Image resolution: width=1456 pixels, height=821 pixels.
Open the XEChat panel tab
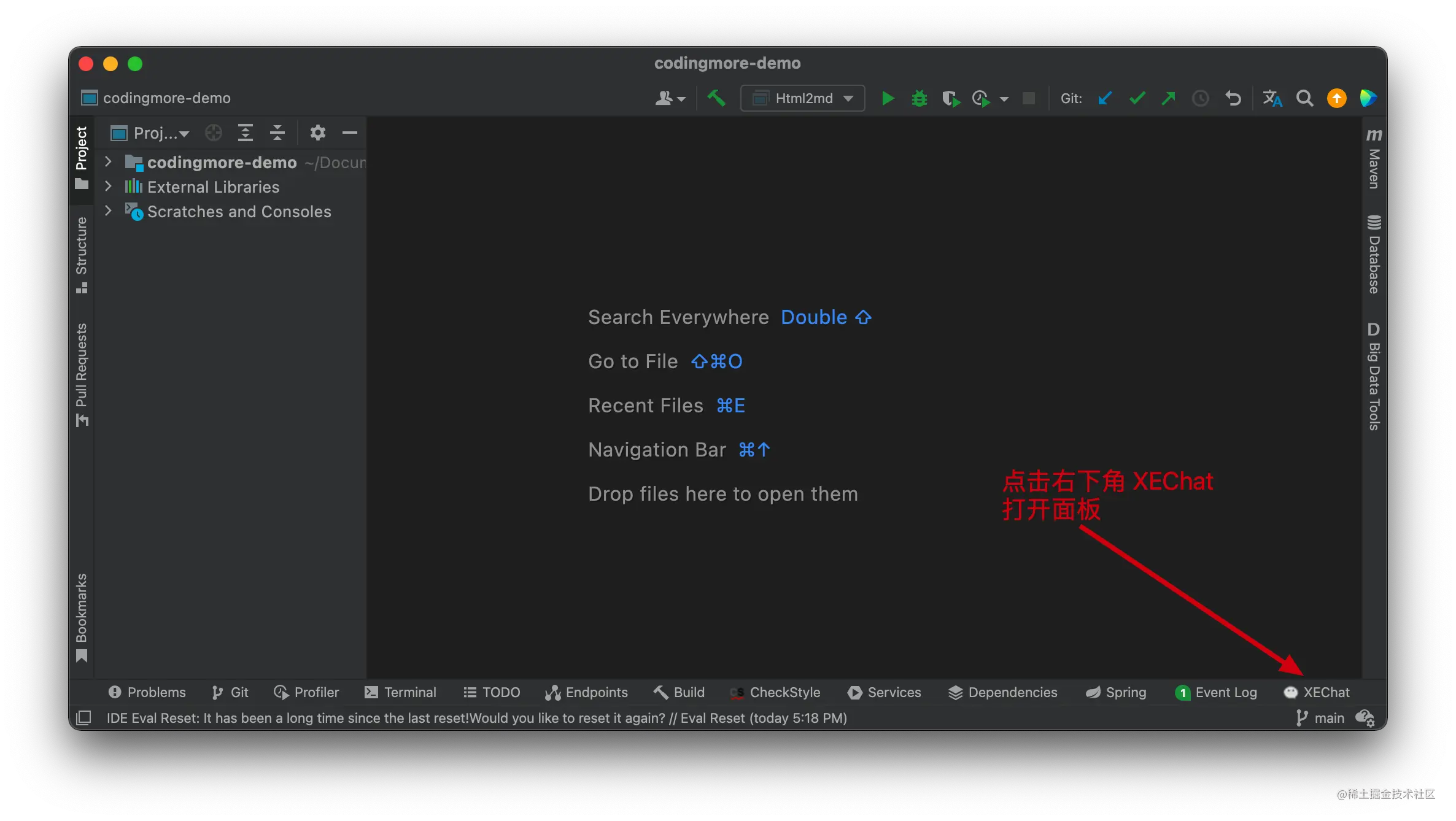click(x=1317, y=692)
